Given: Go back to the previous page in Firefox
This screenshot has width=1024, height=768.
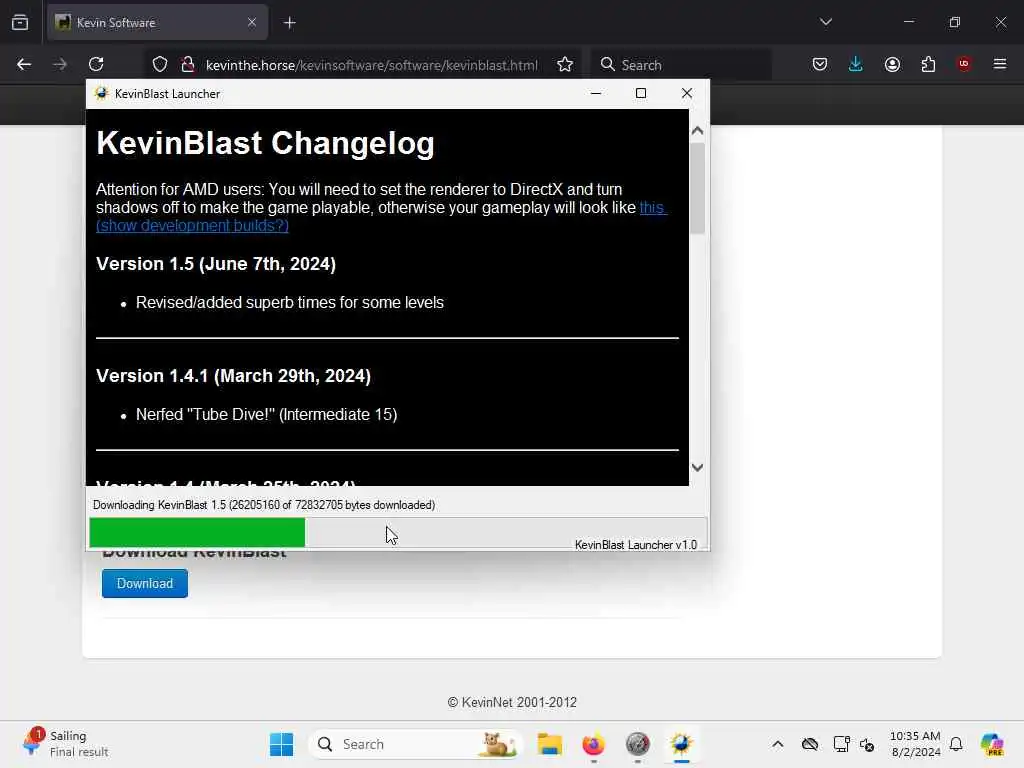Looking at the screenshot, I should coord(24,64).
